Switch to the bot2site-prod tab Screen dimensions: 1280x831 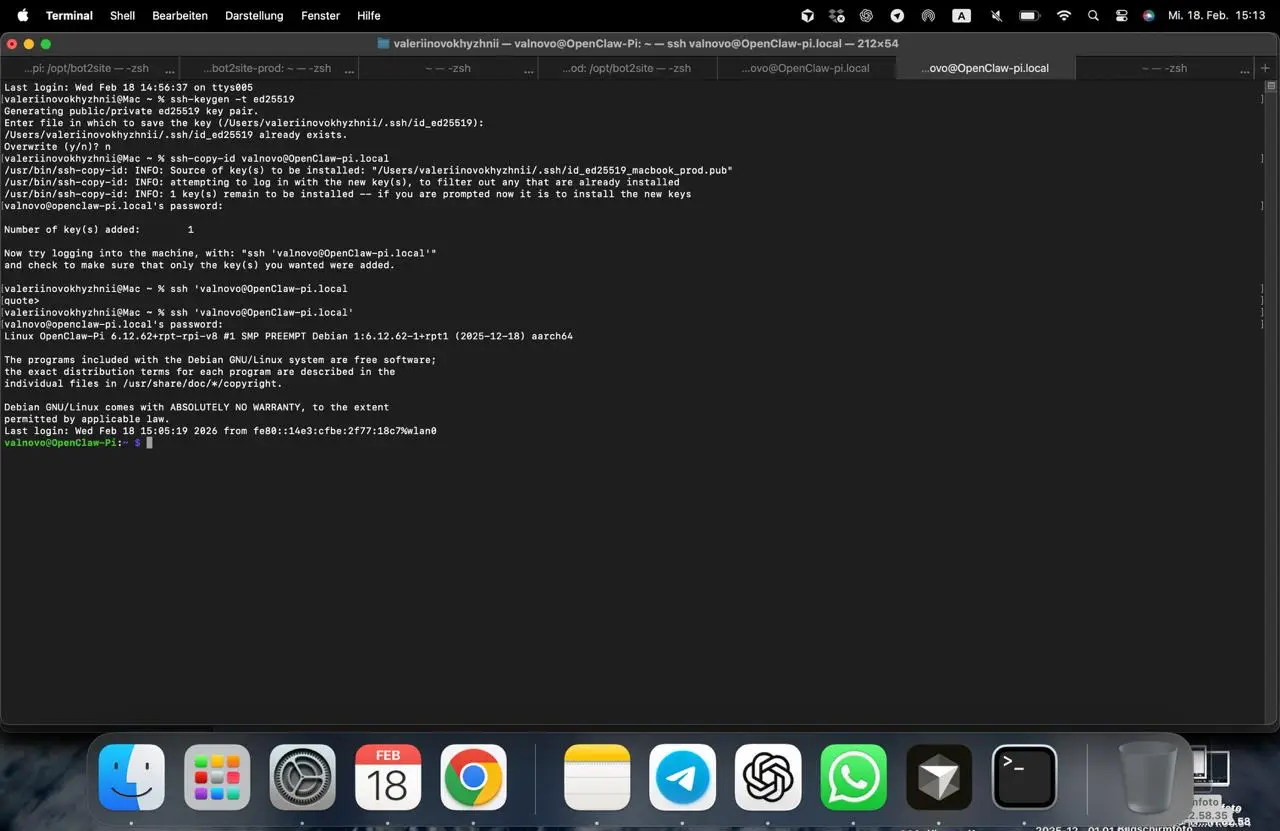point(267,68)
